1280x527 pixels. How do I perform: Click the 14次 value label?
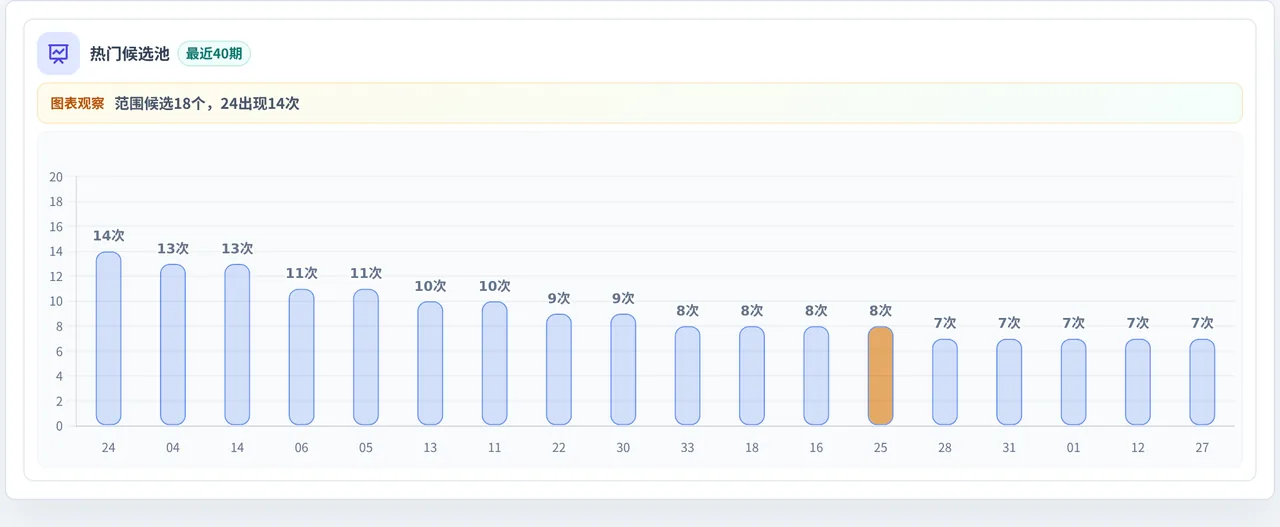click(109, 236)
